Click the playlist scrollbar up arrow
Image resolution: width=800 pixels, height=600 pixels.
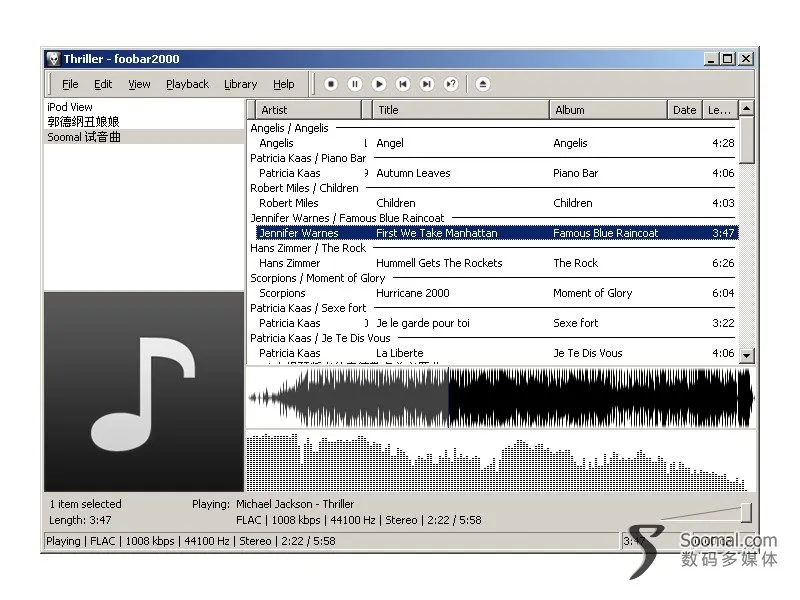click(746, 108)
